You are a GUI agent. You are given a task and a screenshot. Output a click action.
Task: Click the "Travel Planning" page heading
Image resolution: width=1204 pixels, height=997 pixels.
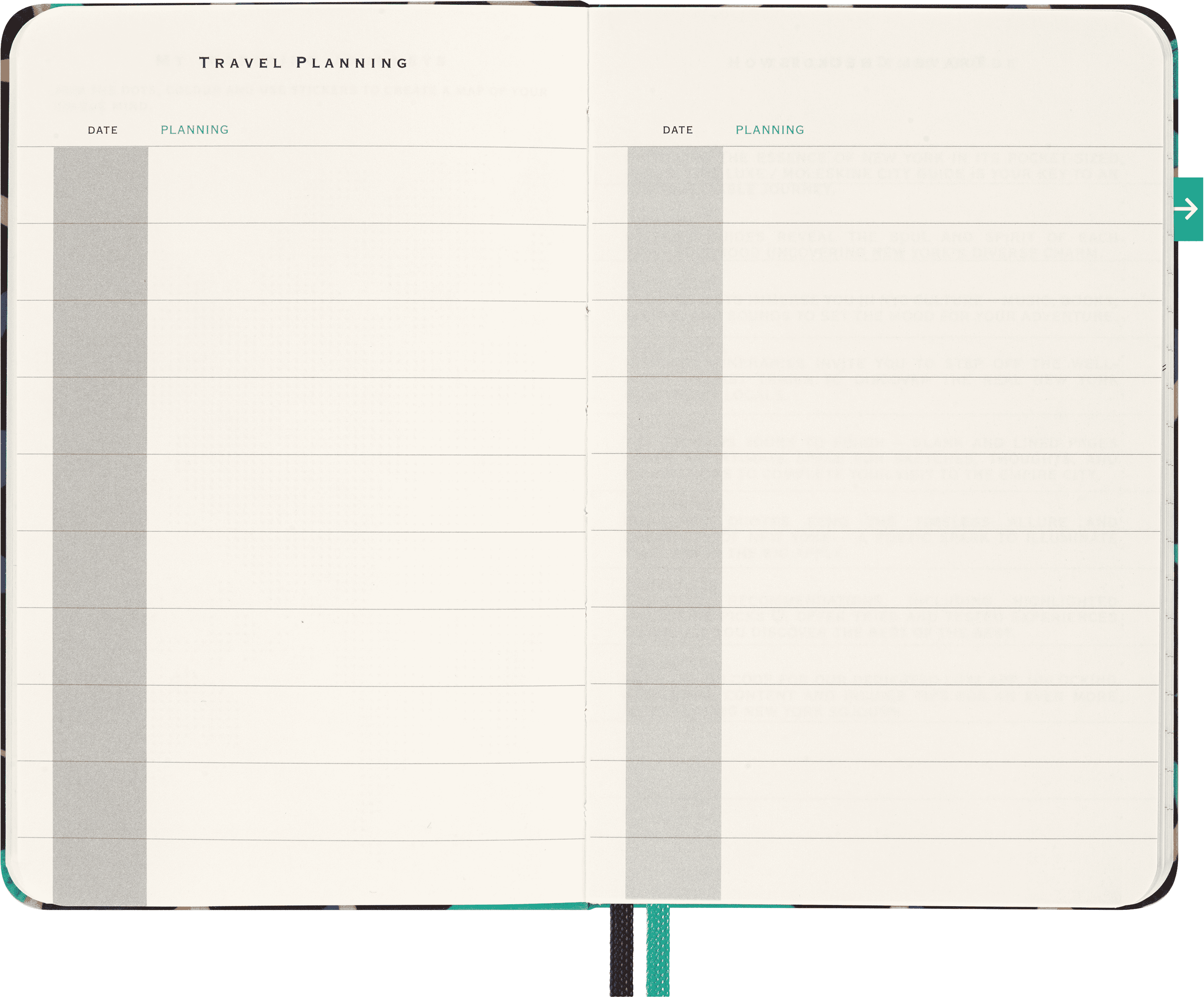click(x=304, y=63)
